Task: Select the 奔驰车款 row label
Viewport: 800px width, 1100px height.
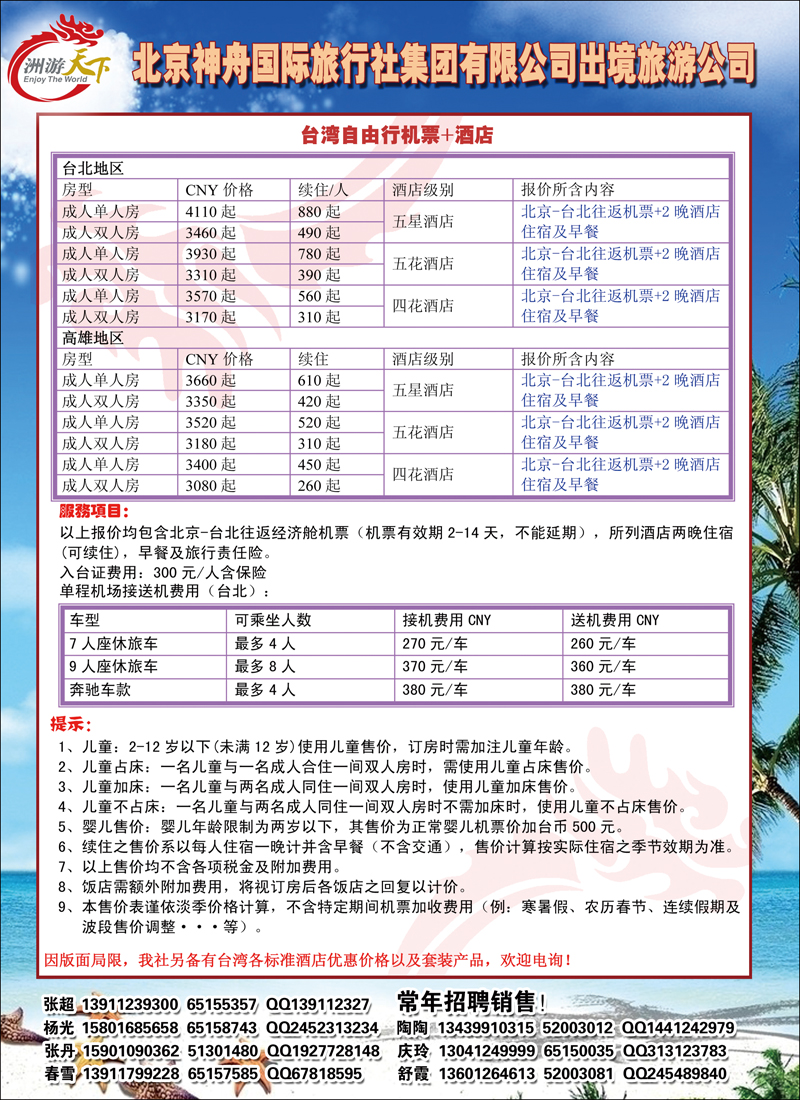Action: point(100,690)
